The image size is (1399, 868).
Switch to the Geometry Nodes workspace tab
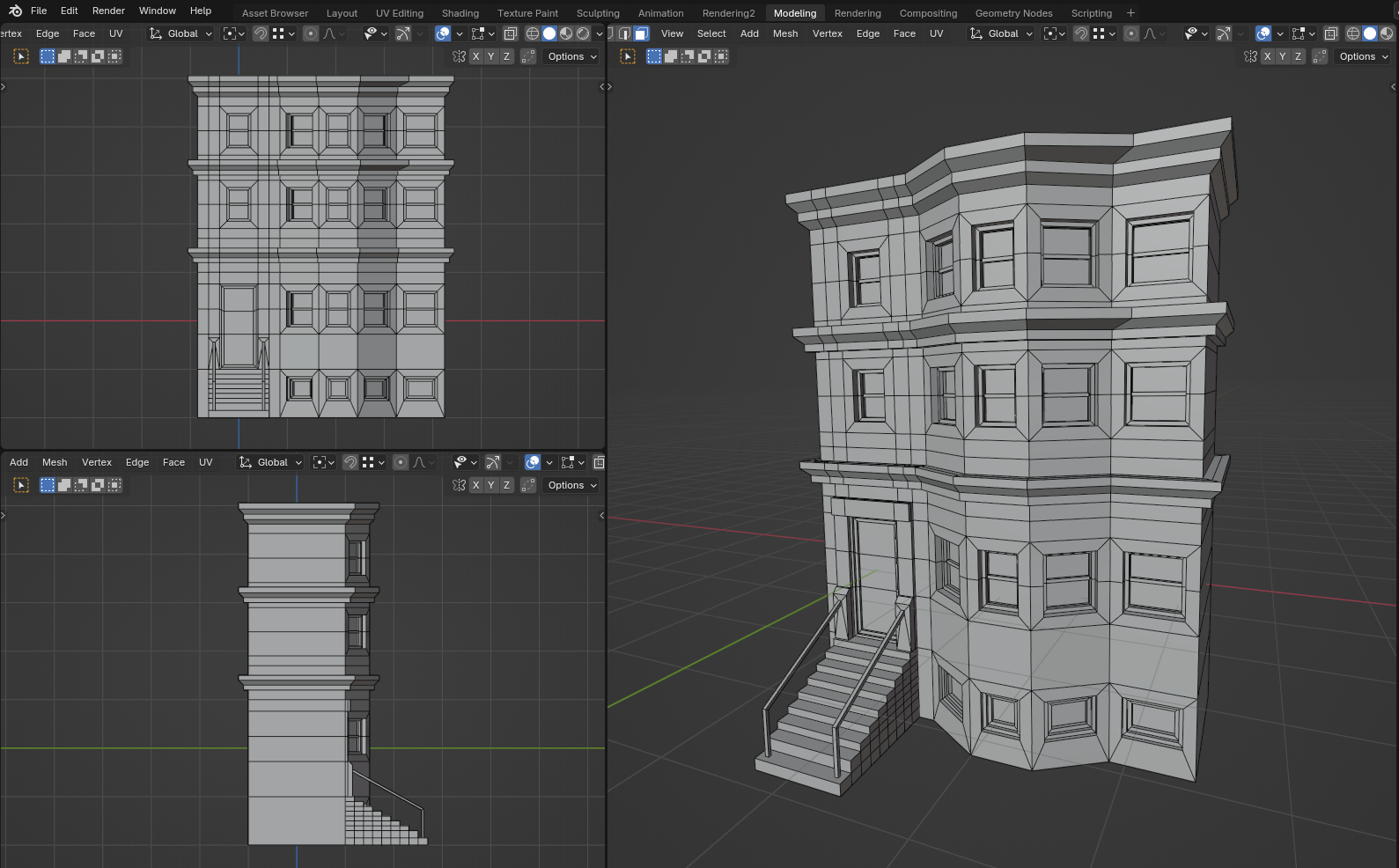pos(1013,13)
